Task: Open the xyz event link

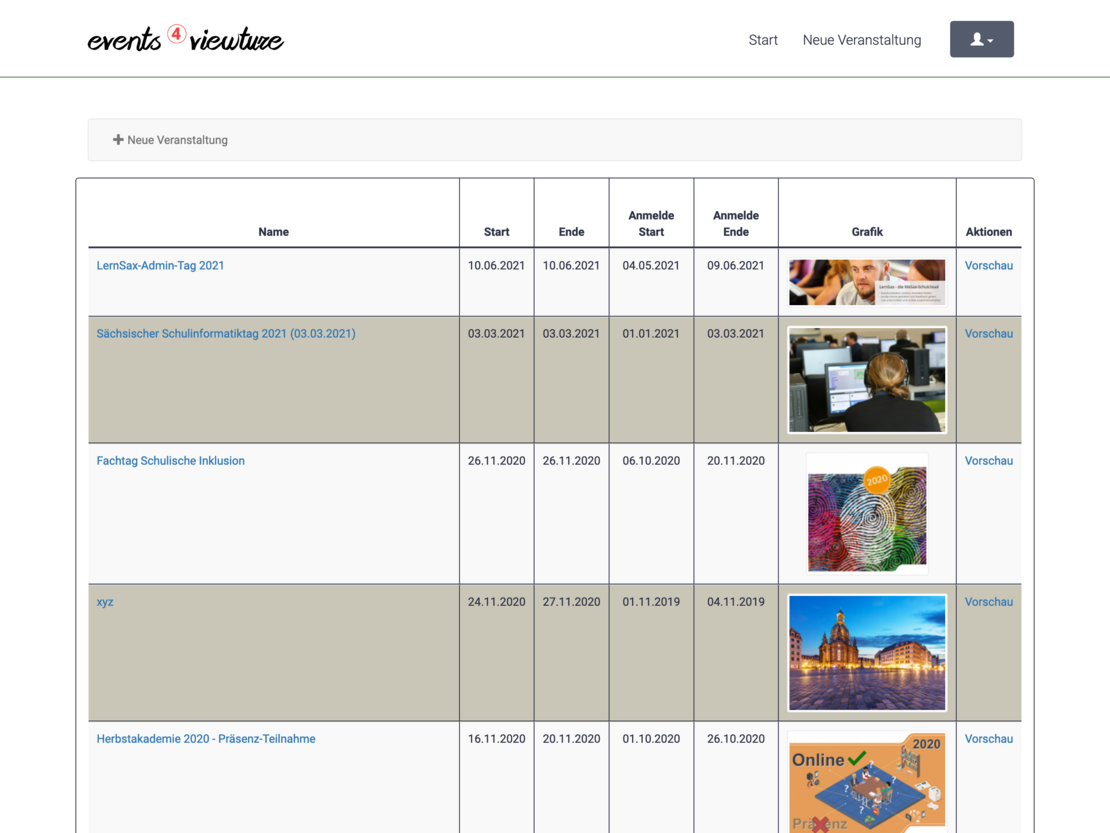Action: pyautogui.click(x=105, y=602)
